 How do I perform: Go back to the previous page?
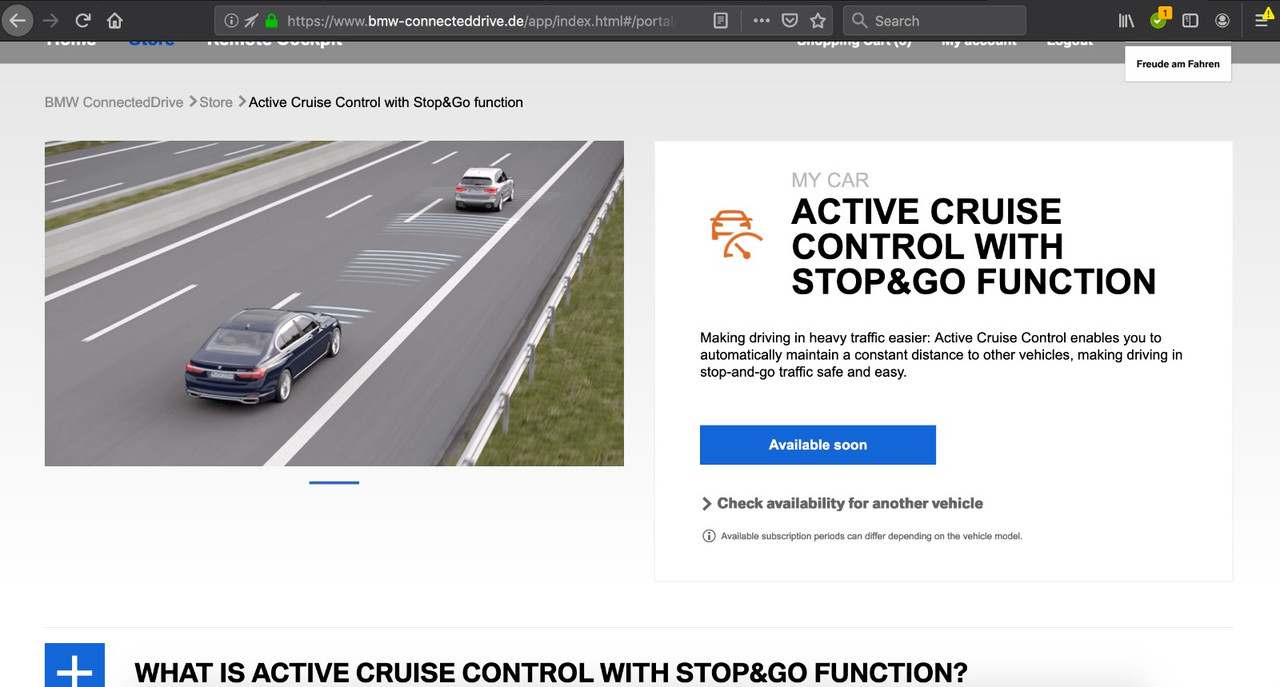pos(18,20)
